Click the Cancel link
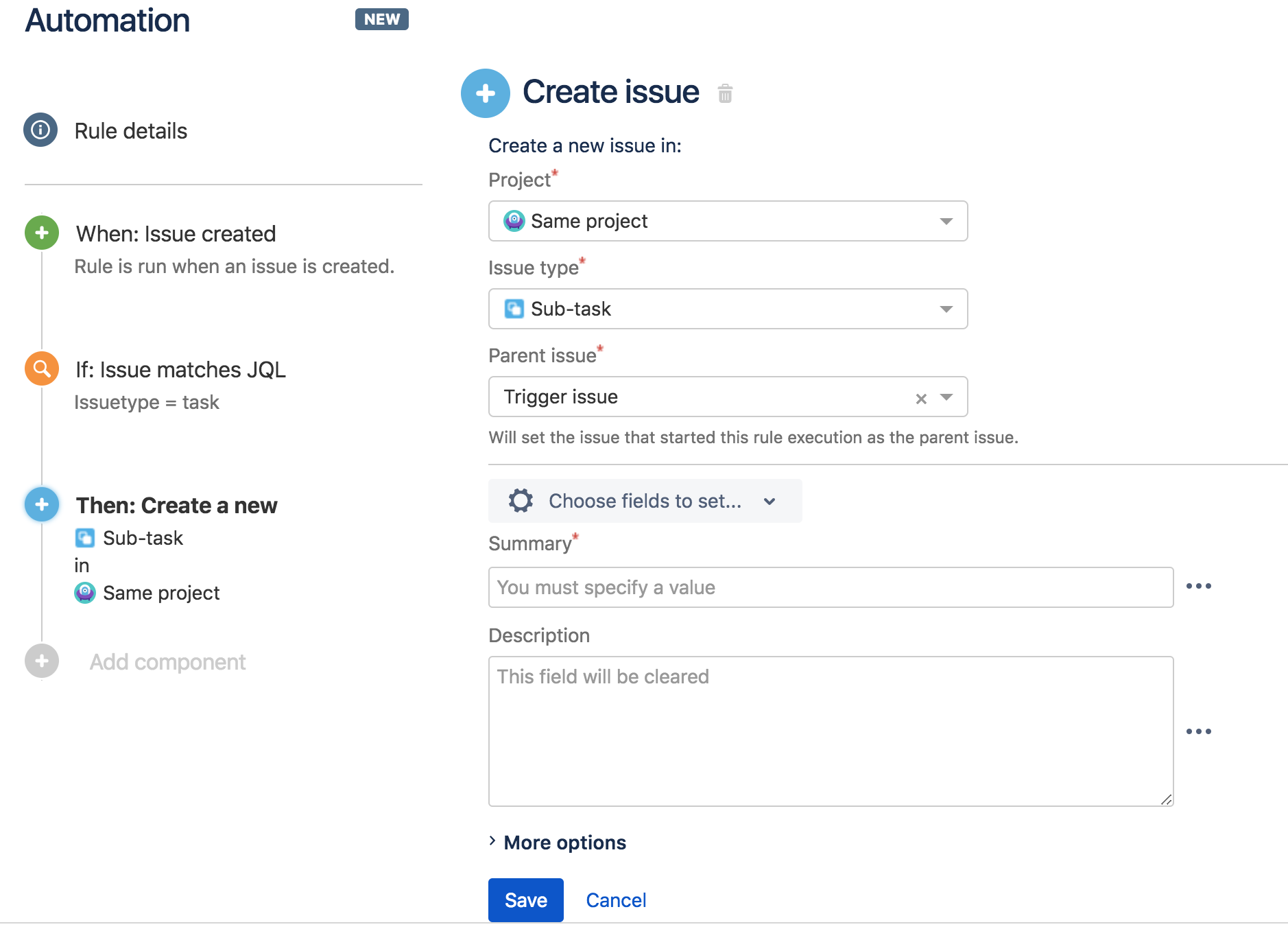 click(x=616, y=900)
